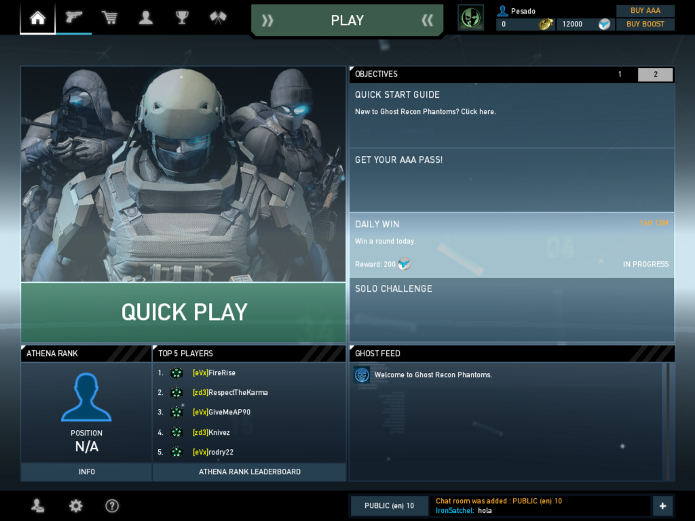
Task: Open the Solo Challenge objective
Action: (512, 309)
